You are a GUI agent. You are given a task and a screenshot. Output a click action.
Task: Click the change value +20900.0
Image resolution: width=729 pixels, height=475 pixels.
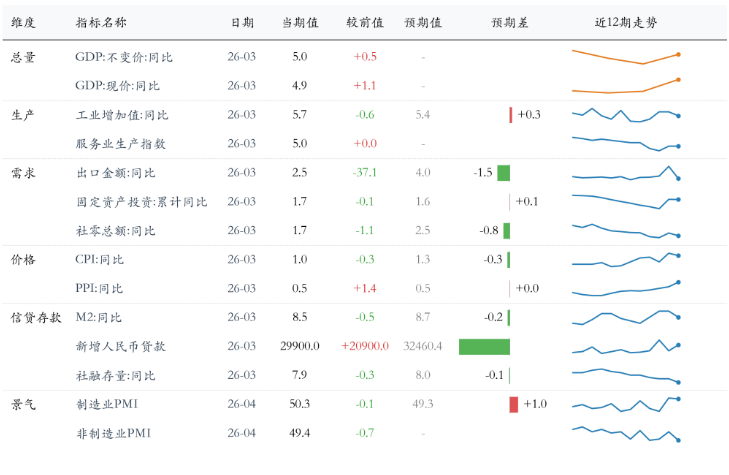click(365, 346)
